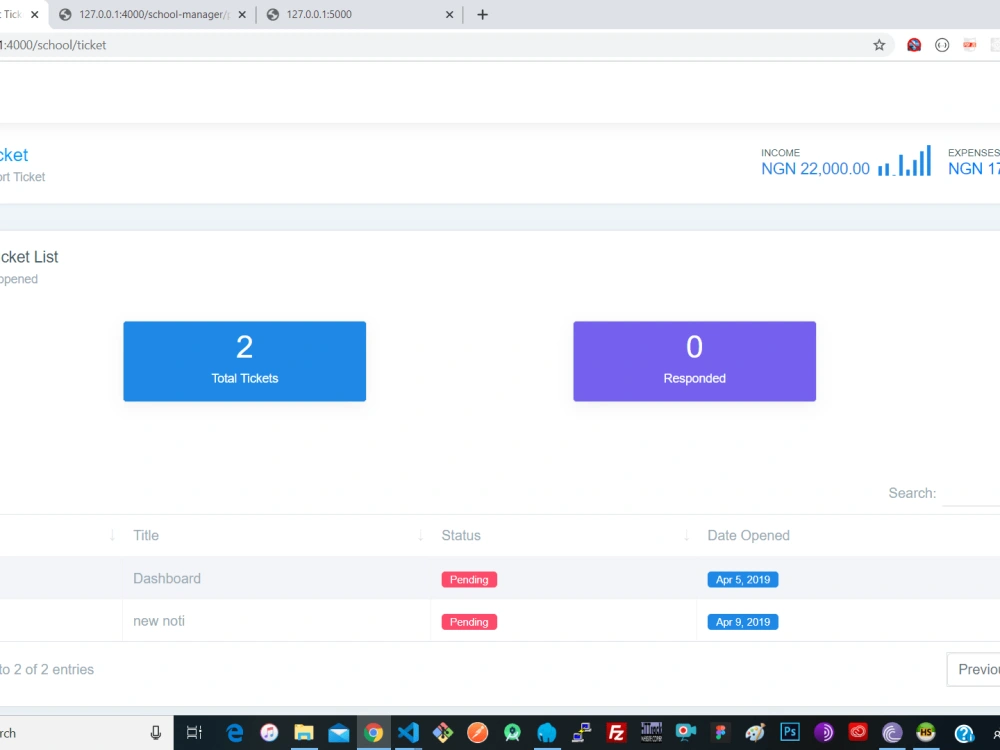Open the barcode-style app in taskbar
Screen dimensions: 1000x750
pyautogui.click(x=651, y=733)
